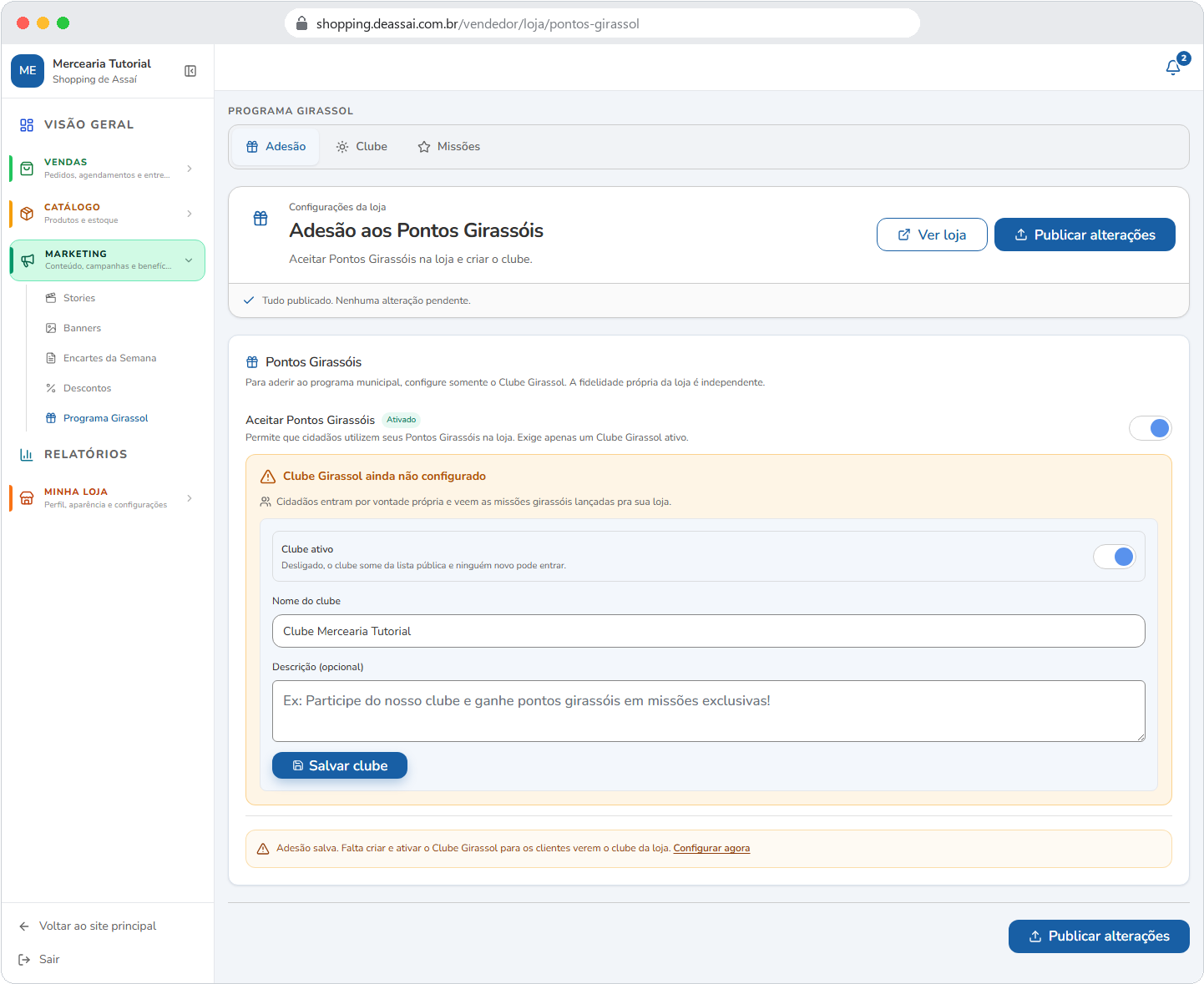
Task: Expand the Minha Loja menu chevron
Action: click(190, 498)
